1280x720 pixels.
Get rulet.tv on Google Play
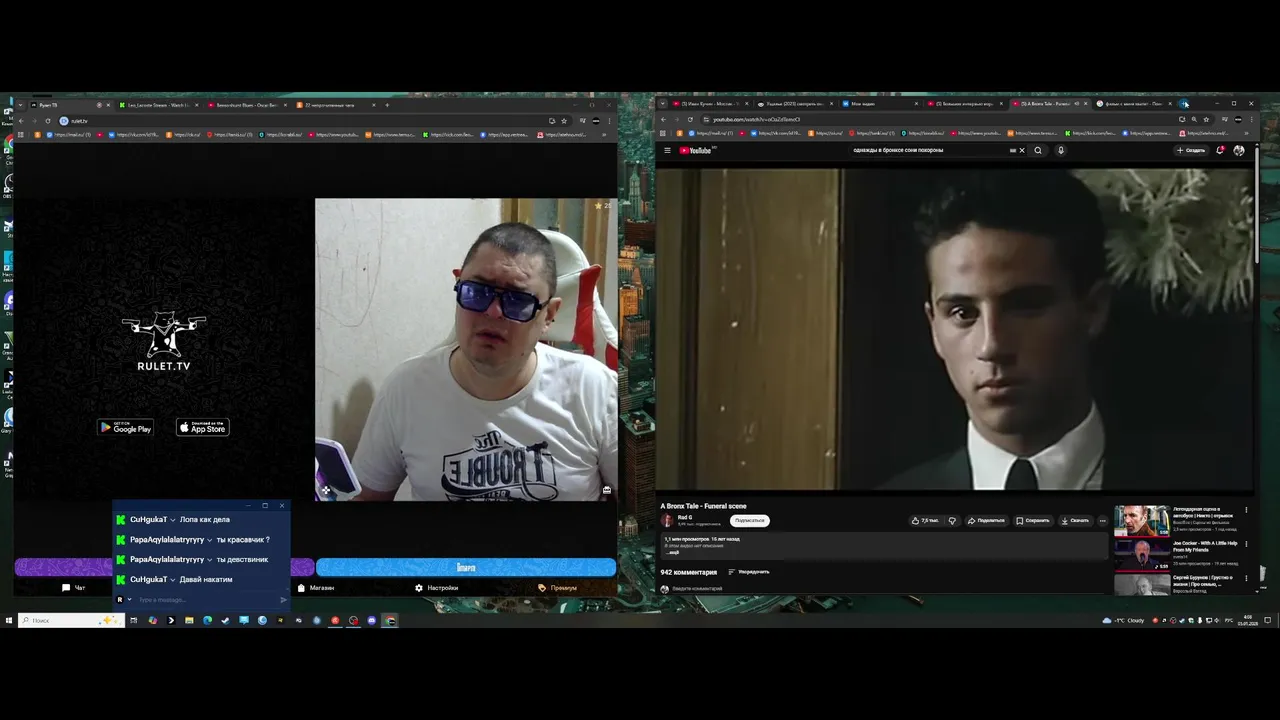pyautogui.click(x=125, y=428)
